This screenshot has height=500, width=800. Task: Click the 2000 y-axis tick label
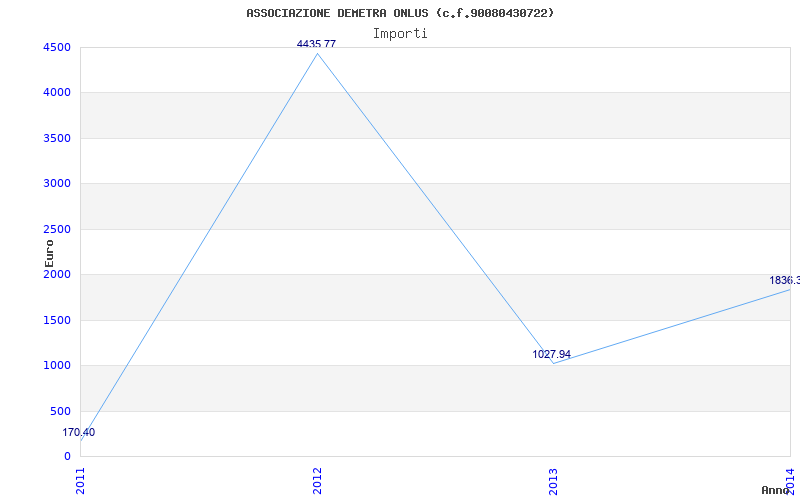(x=57, y=274)
